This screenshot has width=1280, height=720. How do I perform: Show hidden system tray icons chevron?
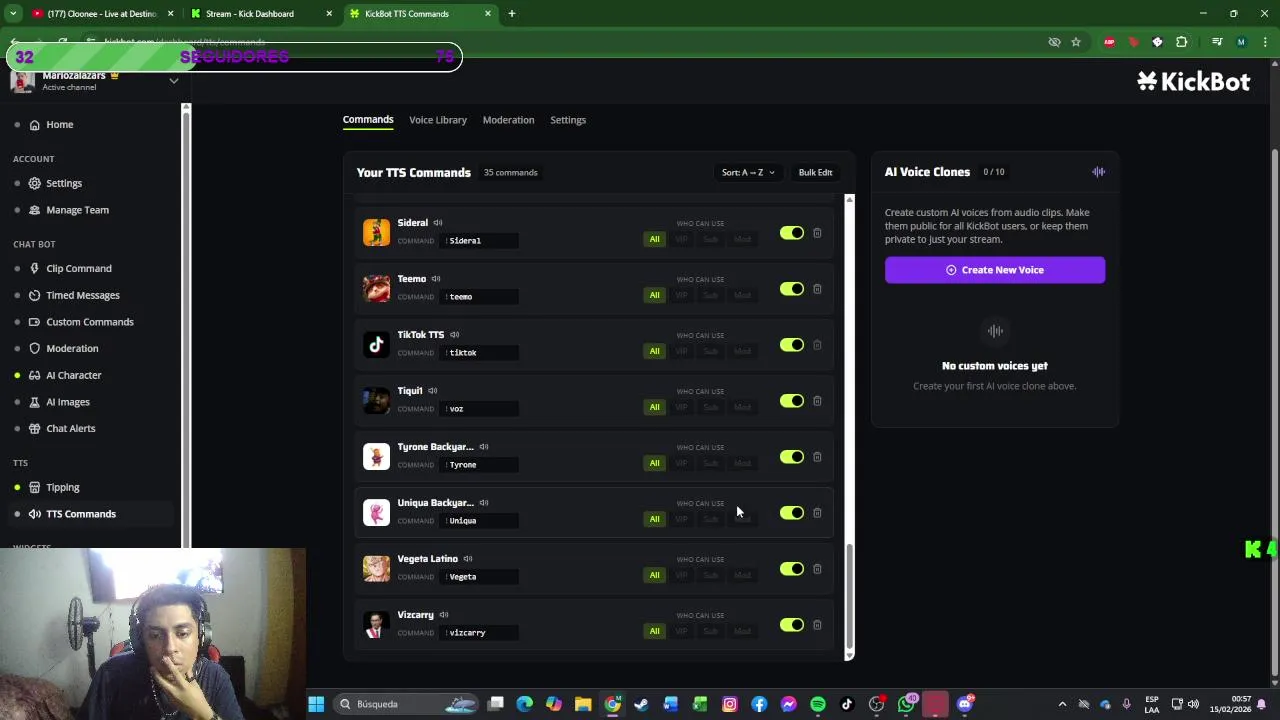tap(1062, 704)
